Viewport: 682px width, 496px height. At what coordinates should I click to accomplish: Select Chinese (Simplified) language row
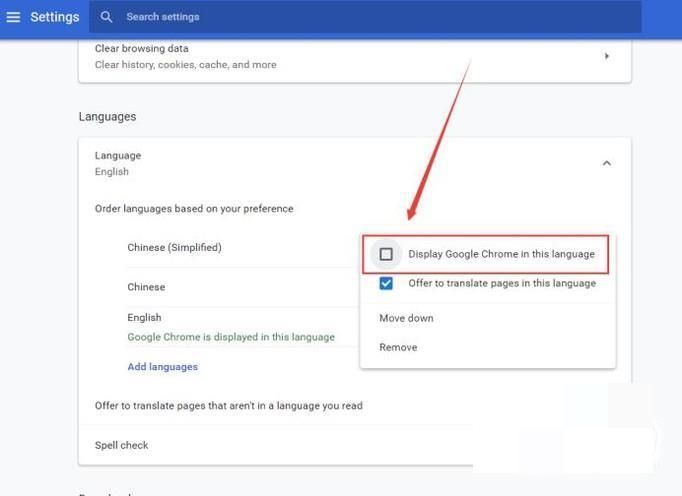tap(244, 248)
